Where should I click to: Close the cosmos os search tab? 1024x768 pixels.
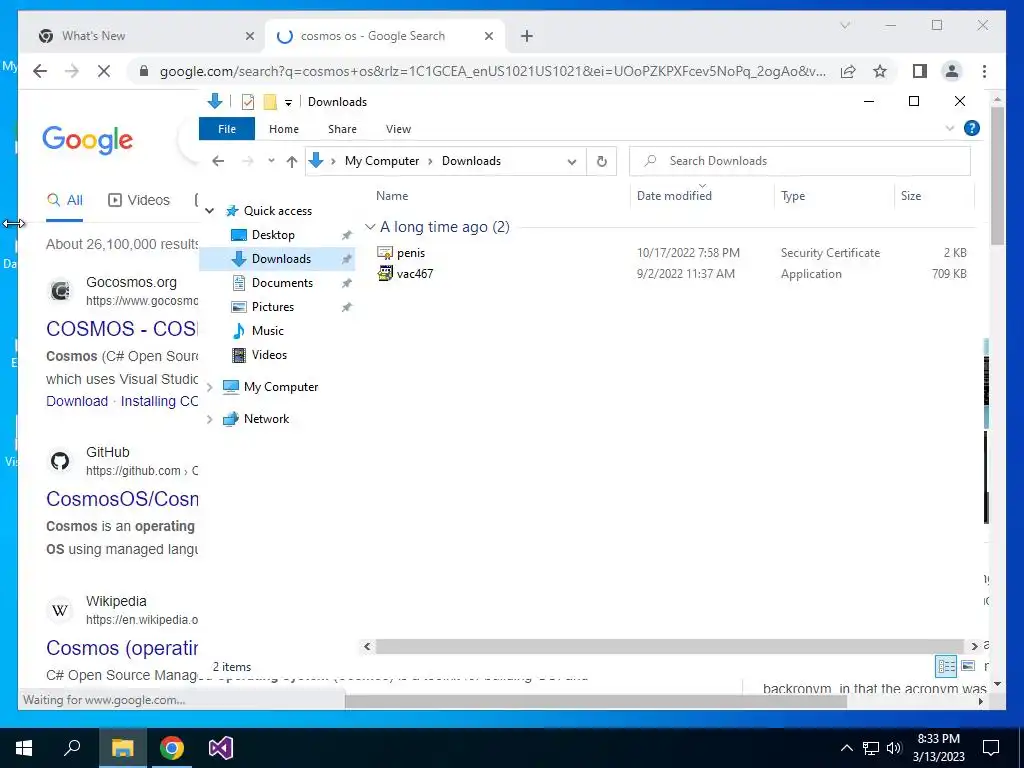pyautogui.click(x=488, y=36)
